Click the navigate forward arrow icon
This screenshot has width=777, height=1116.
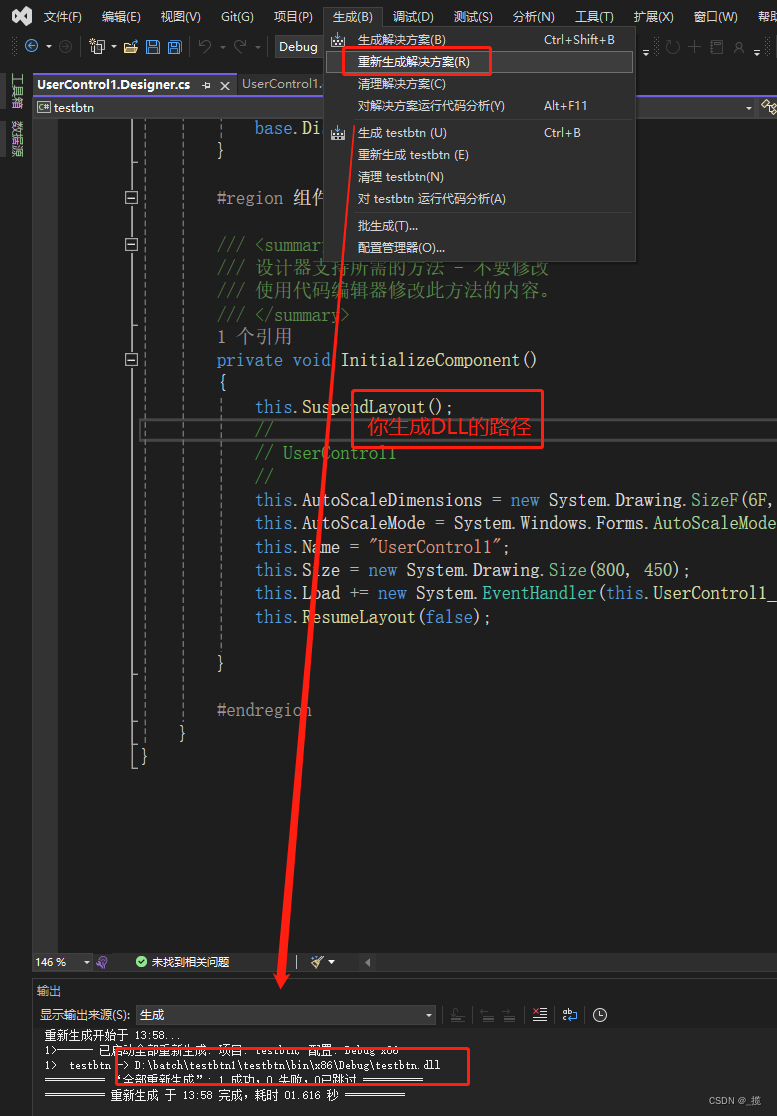(x=65, y=46)
